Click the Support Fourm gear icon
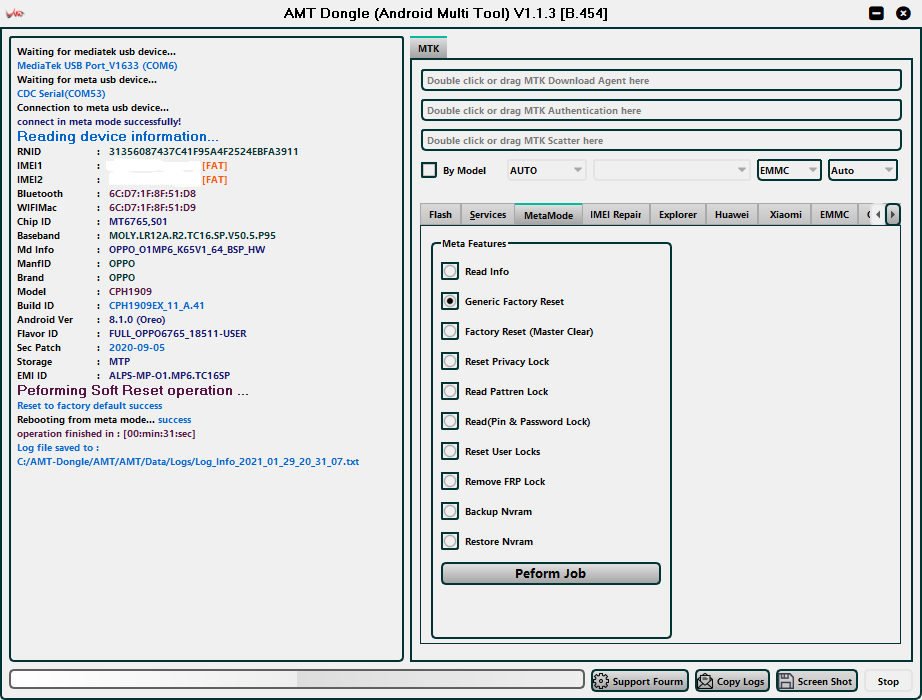 pos(601,681)
